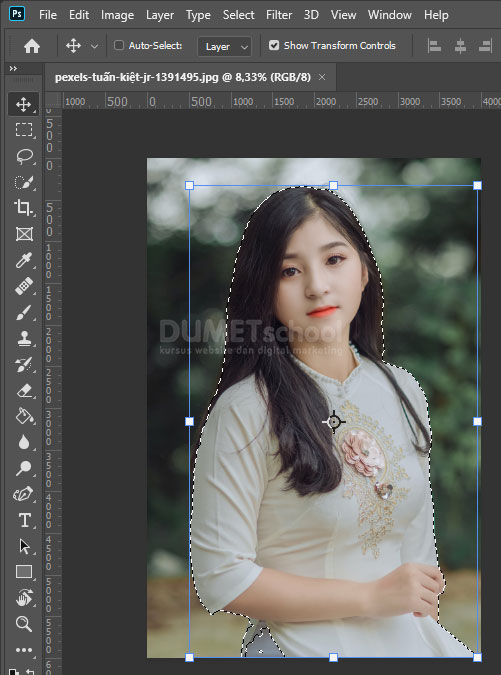Viewport: 501px width, 675px height.
Task: Enable the Auto-Select checkbox
Action: (119, 45)
